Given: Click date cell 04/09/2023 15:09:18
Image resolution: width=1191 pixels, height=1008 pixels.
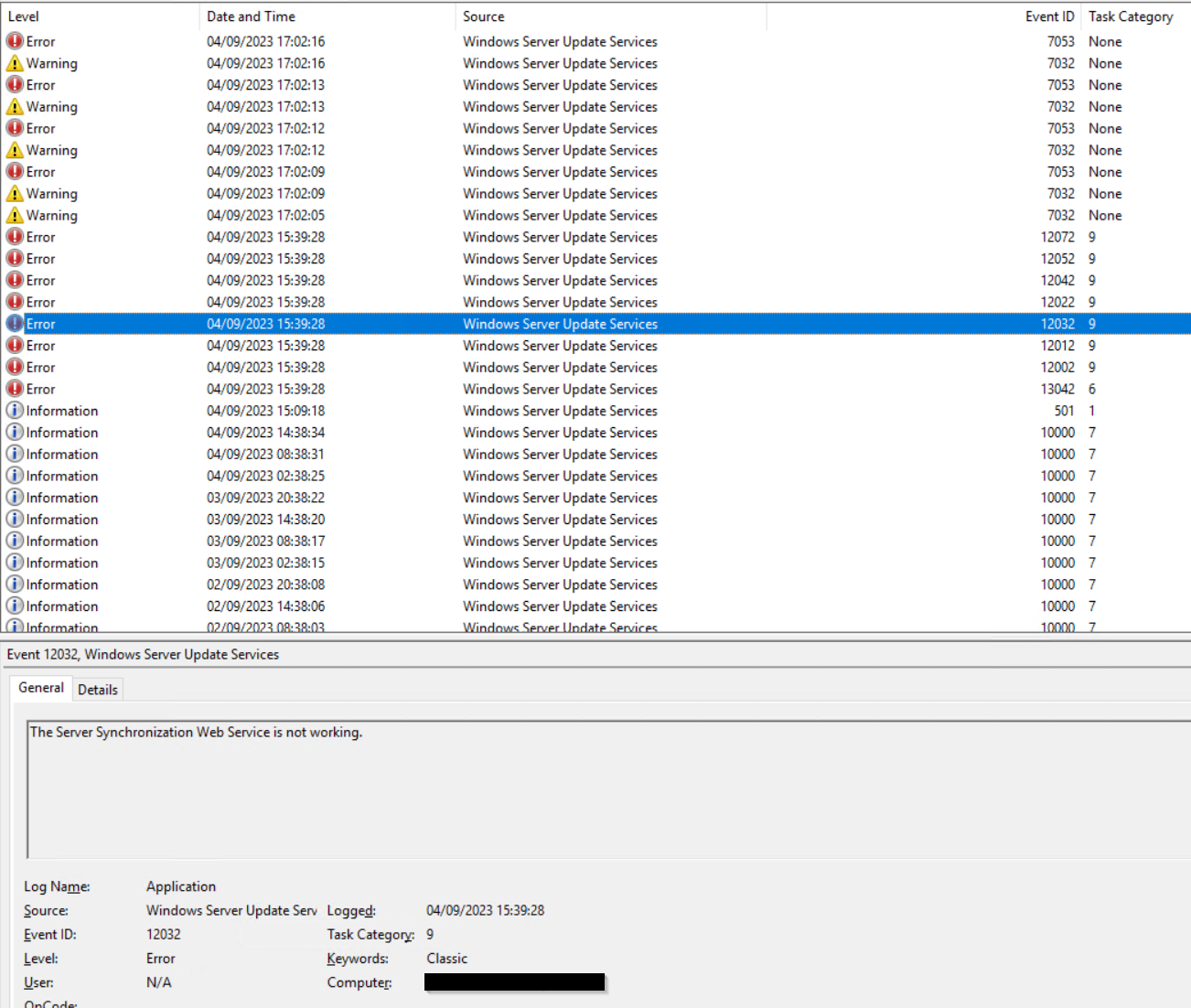Looking at the screenshot, I should (x=265, y=411).
